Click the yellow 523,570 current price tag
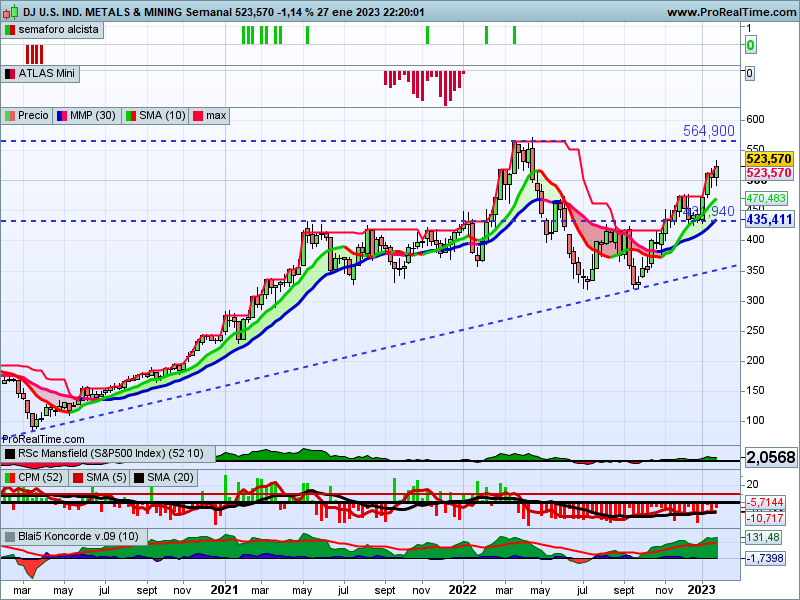 (768, 159)
